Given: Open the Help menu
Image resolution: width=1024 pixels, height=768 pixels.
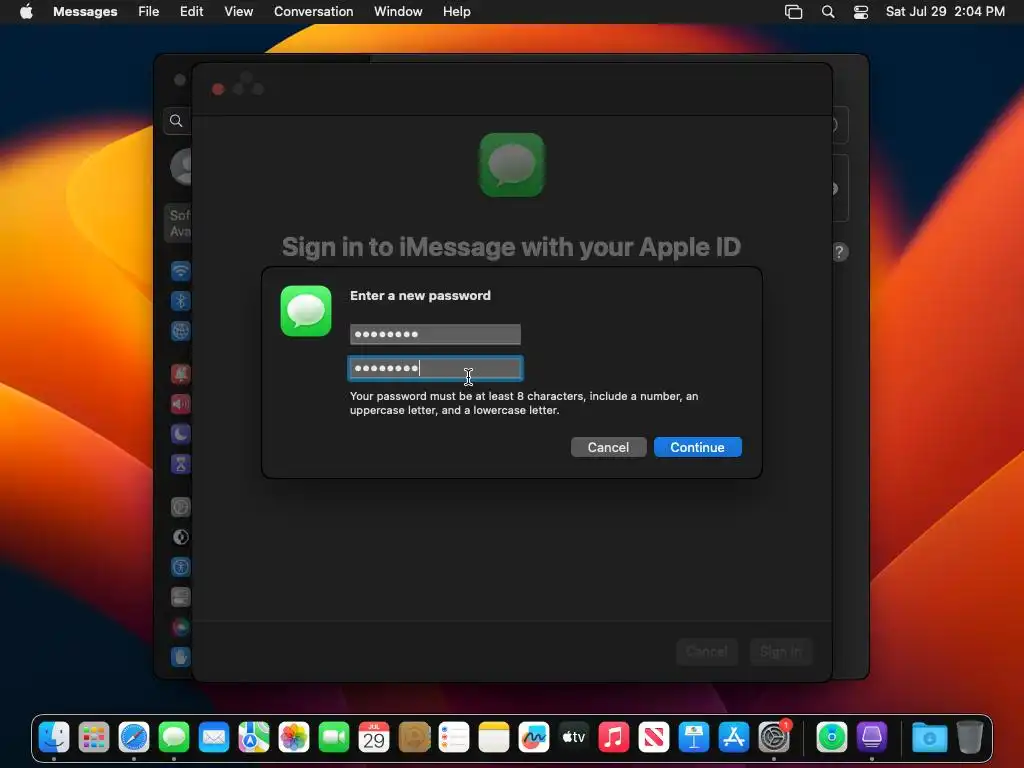Looking at the screenshot, I should [x=456, y=11].
